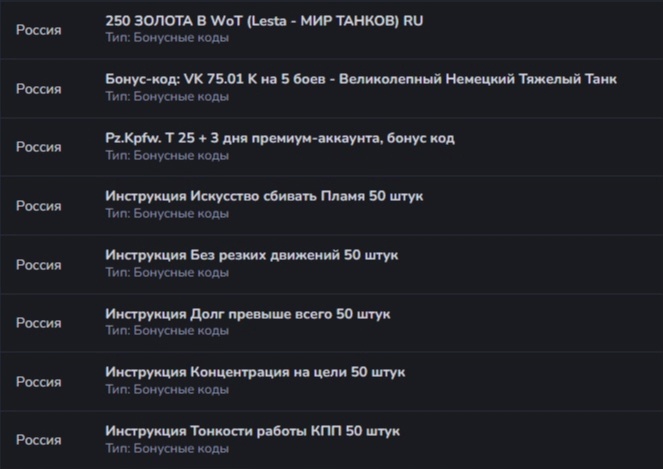Click Тип: Бонусные коды under Pz.Kpfw. T 25
663x469 pixels.
click(x=167, y=155)
